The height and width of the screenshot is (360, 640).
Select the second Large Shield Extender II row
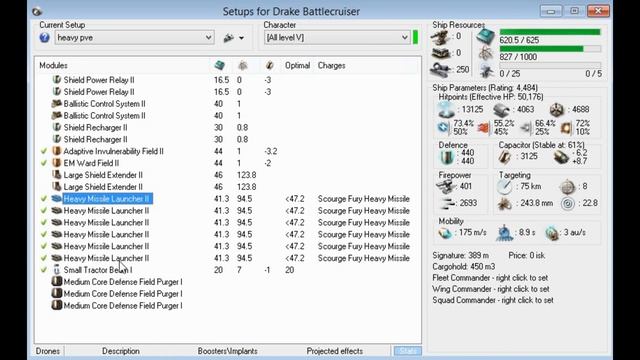pyautogui.click(x=103, y=187)
